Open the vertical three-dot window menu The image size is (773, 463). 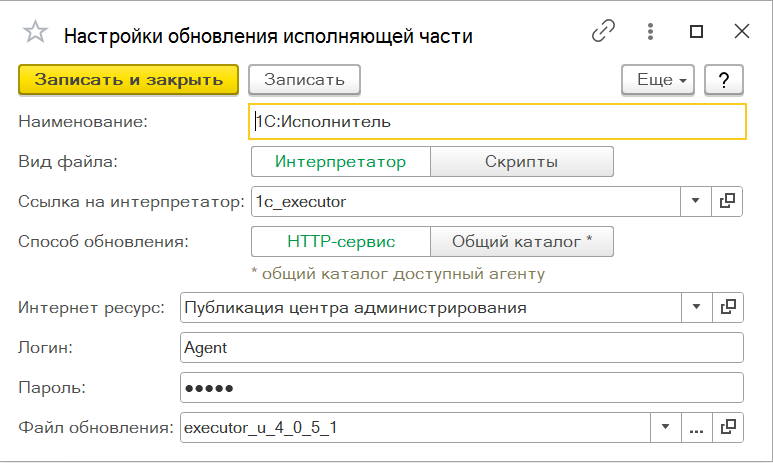click(x=650, y=32)
